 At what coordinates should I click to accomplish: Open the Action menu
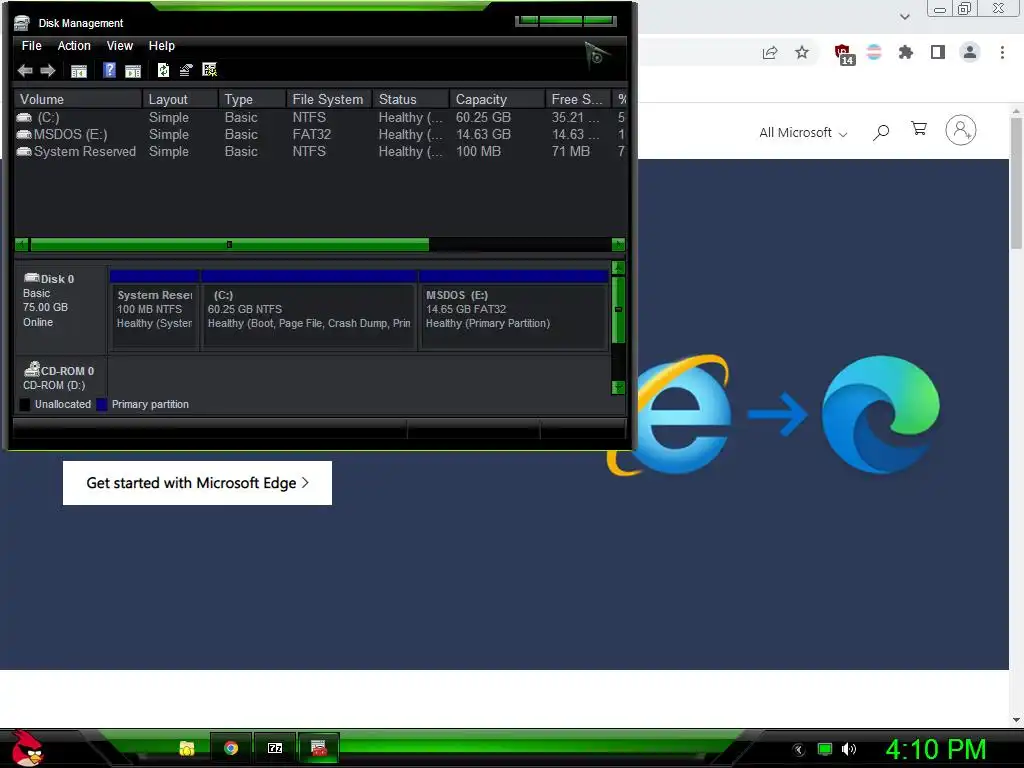point(74,46)
